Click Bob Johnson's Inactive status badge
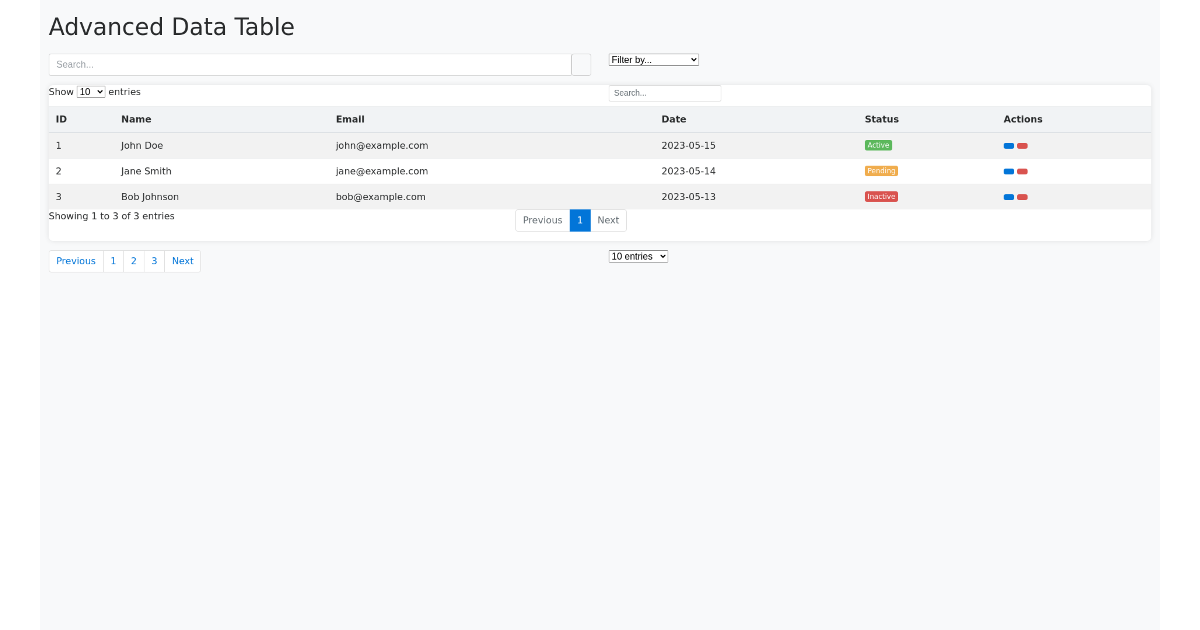Screen dimensions: 1200x630 pos(881,197)
